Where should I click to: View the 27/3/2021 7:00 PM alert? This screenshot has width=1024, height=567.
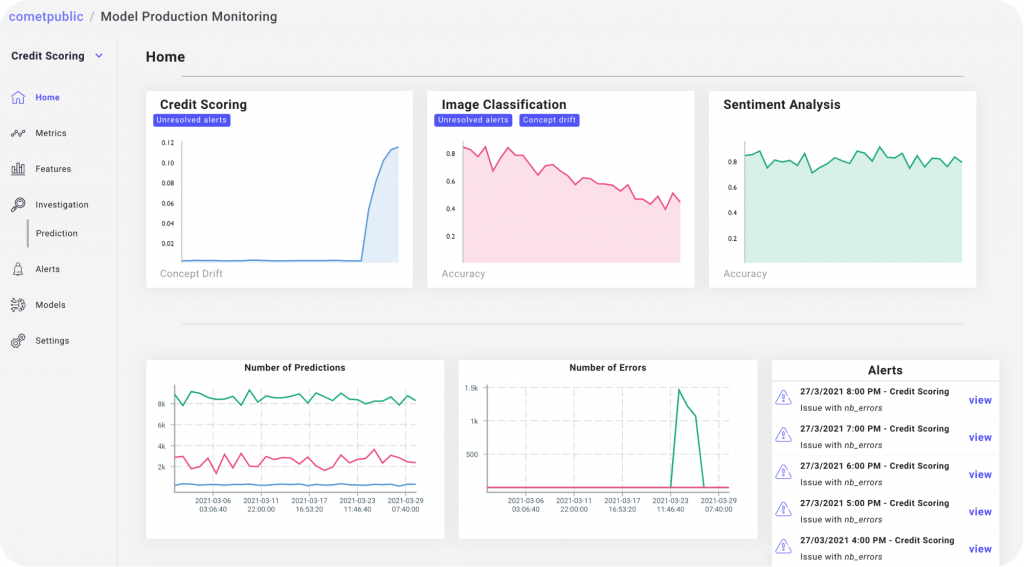click(980, 437)
